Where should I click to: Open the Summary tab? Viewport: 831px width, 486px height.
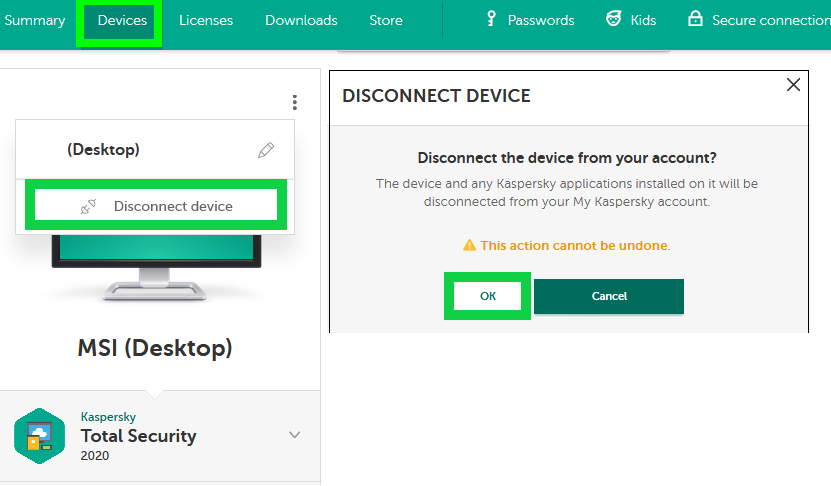click(35, 20)
